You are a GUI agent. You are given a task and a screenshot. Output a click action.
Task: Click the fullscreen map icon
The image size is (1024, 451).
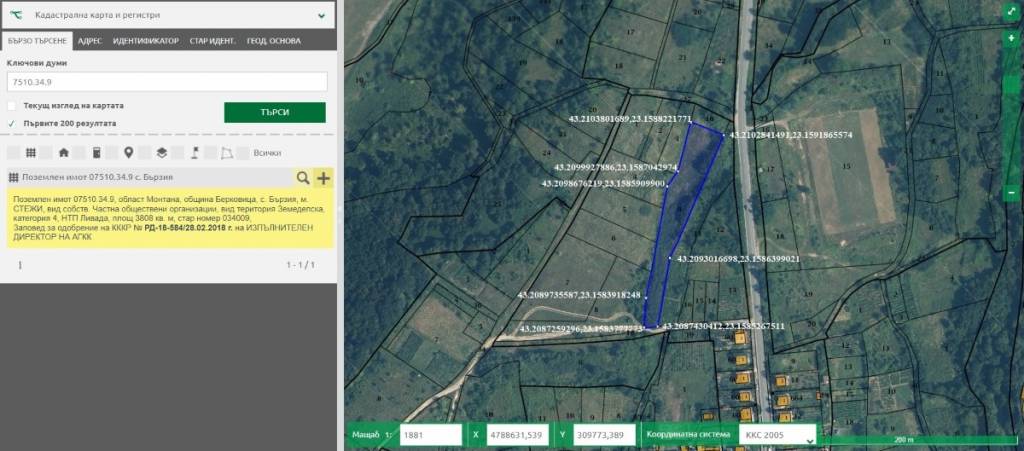pos(1011,14)
